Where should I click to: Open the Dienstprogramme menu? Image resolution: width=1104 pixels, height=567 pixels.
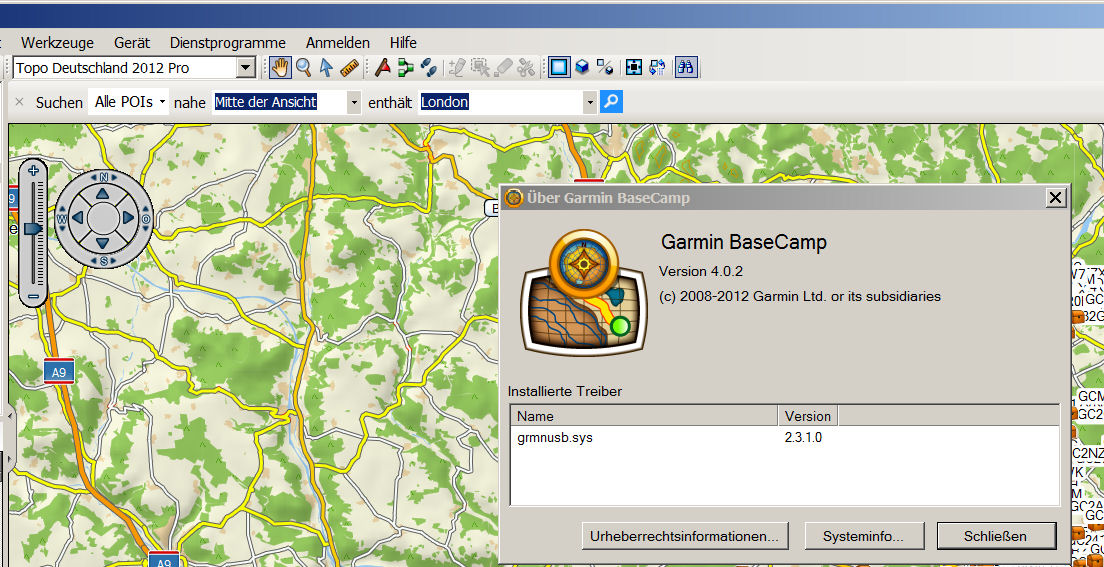(x=227, y=43)
